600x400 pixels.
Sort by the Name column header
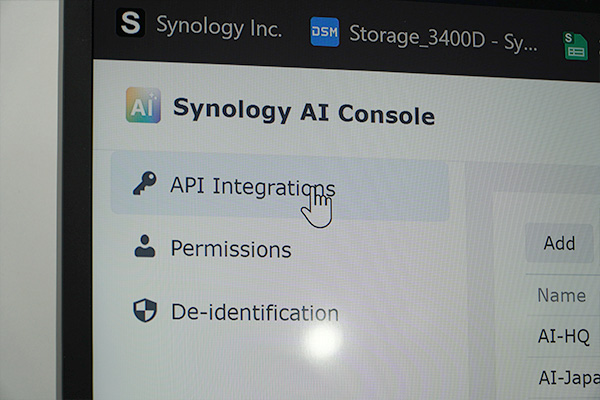coord(561,296)
